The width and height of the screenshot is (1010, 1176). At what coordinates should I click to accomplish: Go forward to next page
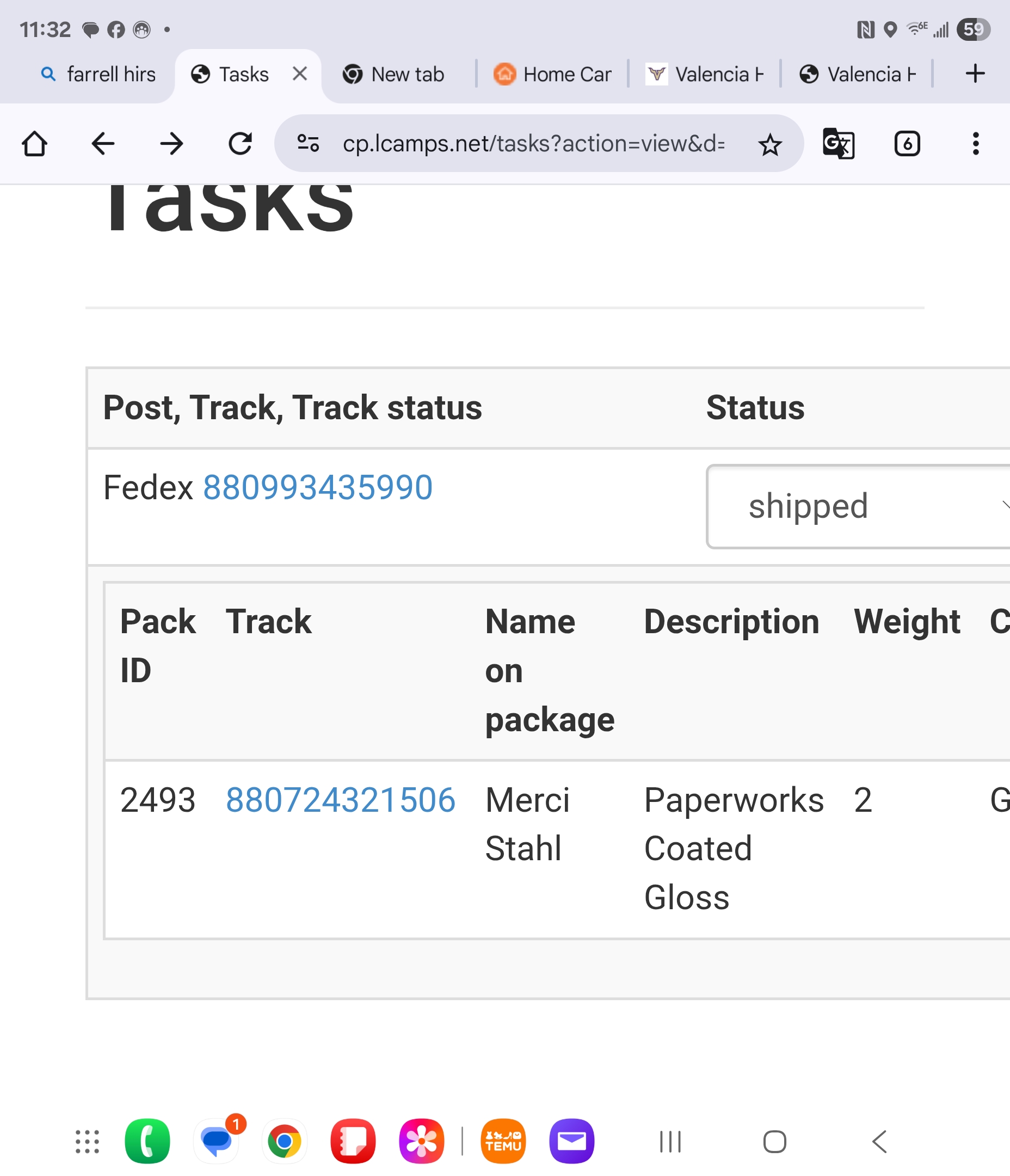pos(171,144)
